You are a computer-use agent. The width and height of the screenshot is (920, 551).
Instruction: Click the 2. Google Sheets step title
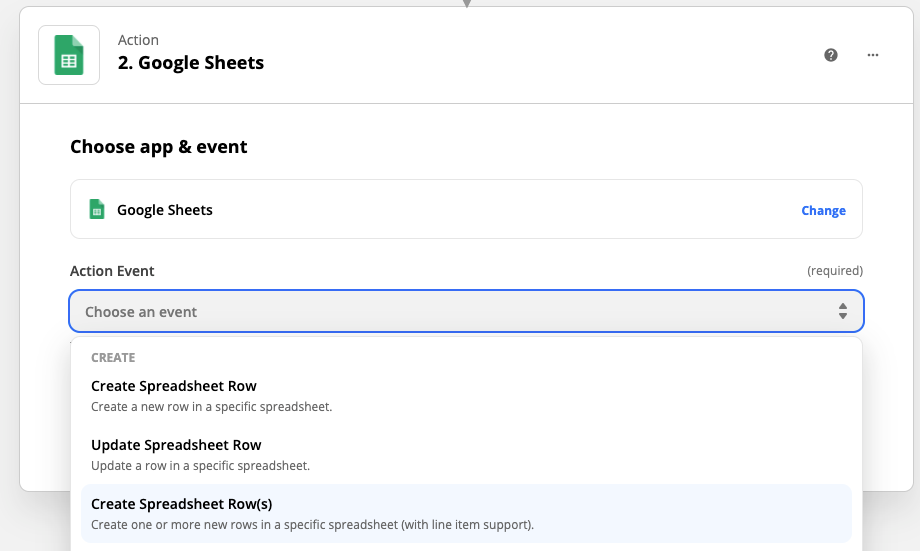191,63
